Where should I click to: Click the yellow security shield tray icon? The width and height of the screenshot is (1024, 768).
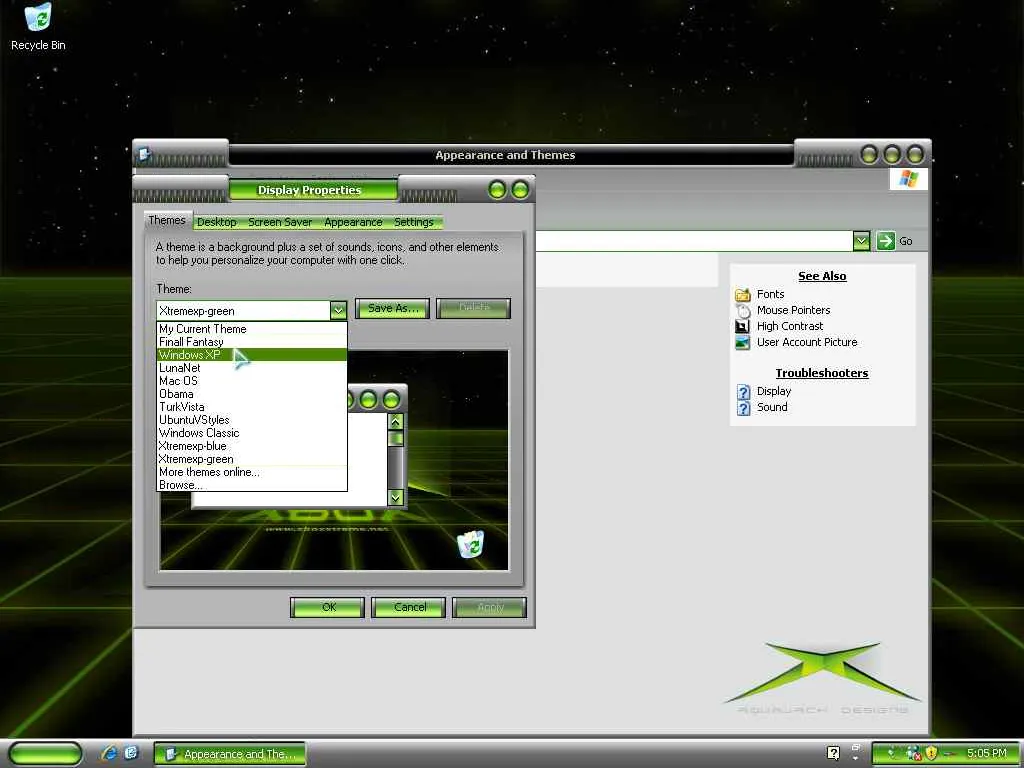pos(931,753)
